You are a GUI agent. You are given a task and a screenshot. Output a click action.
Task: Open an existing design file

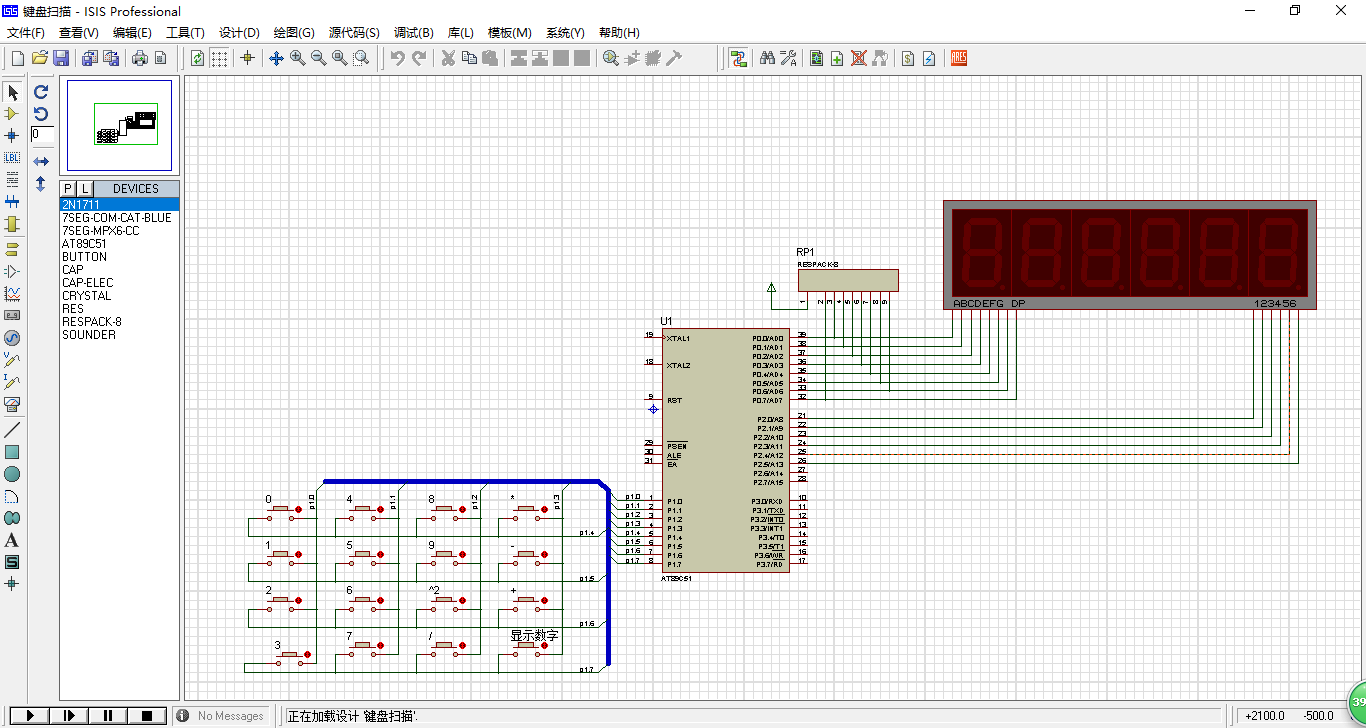[40, 58]
